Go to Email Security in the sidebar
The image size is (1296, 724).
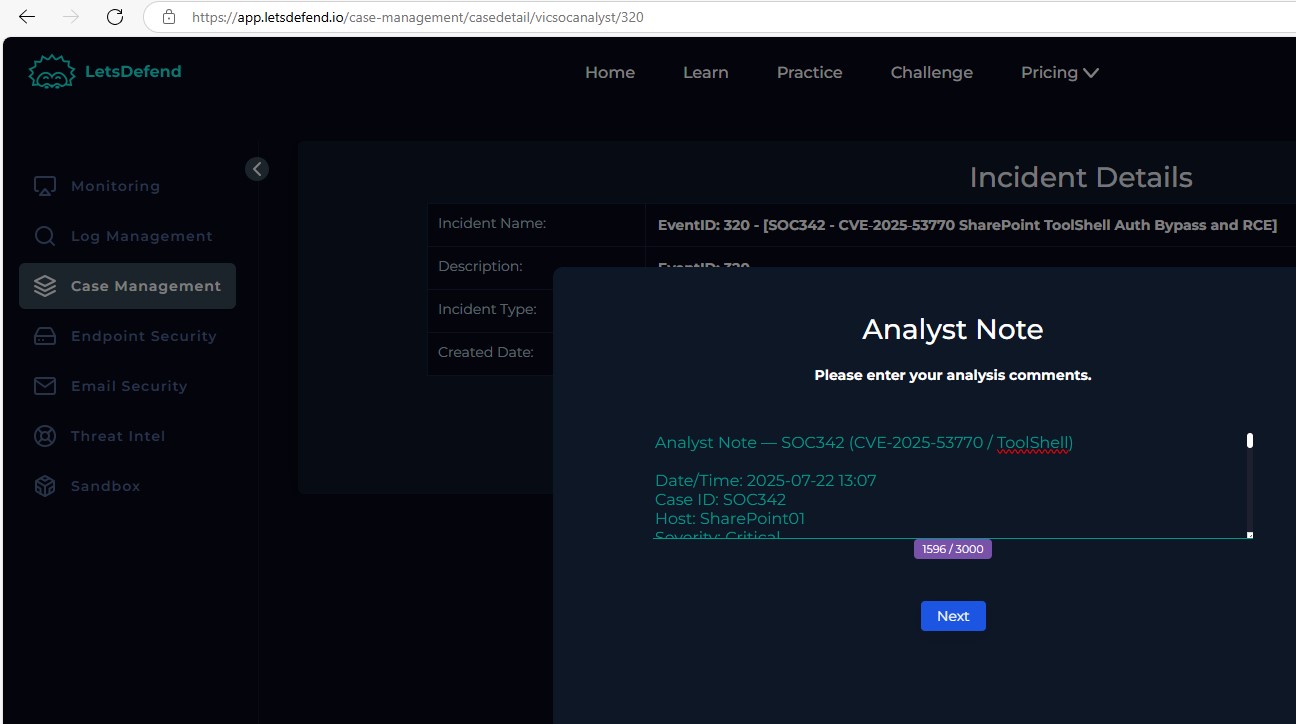pyautogui.click(x=129, y=386)
